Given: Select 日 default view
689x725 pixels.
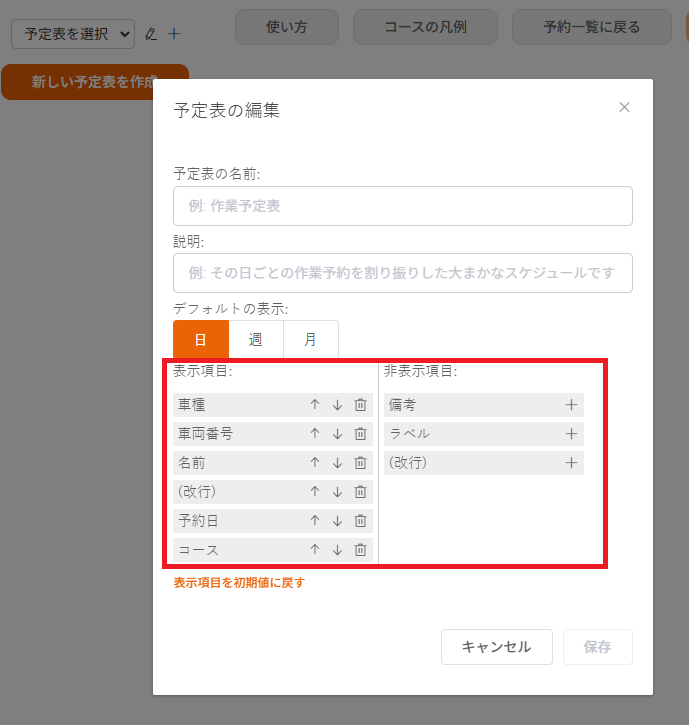Looking at the screenshot, I should coord(200,340).
